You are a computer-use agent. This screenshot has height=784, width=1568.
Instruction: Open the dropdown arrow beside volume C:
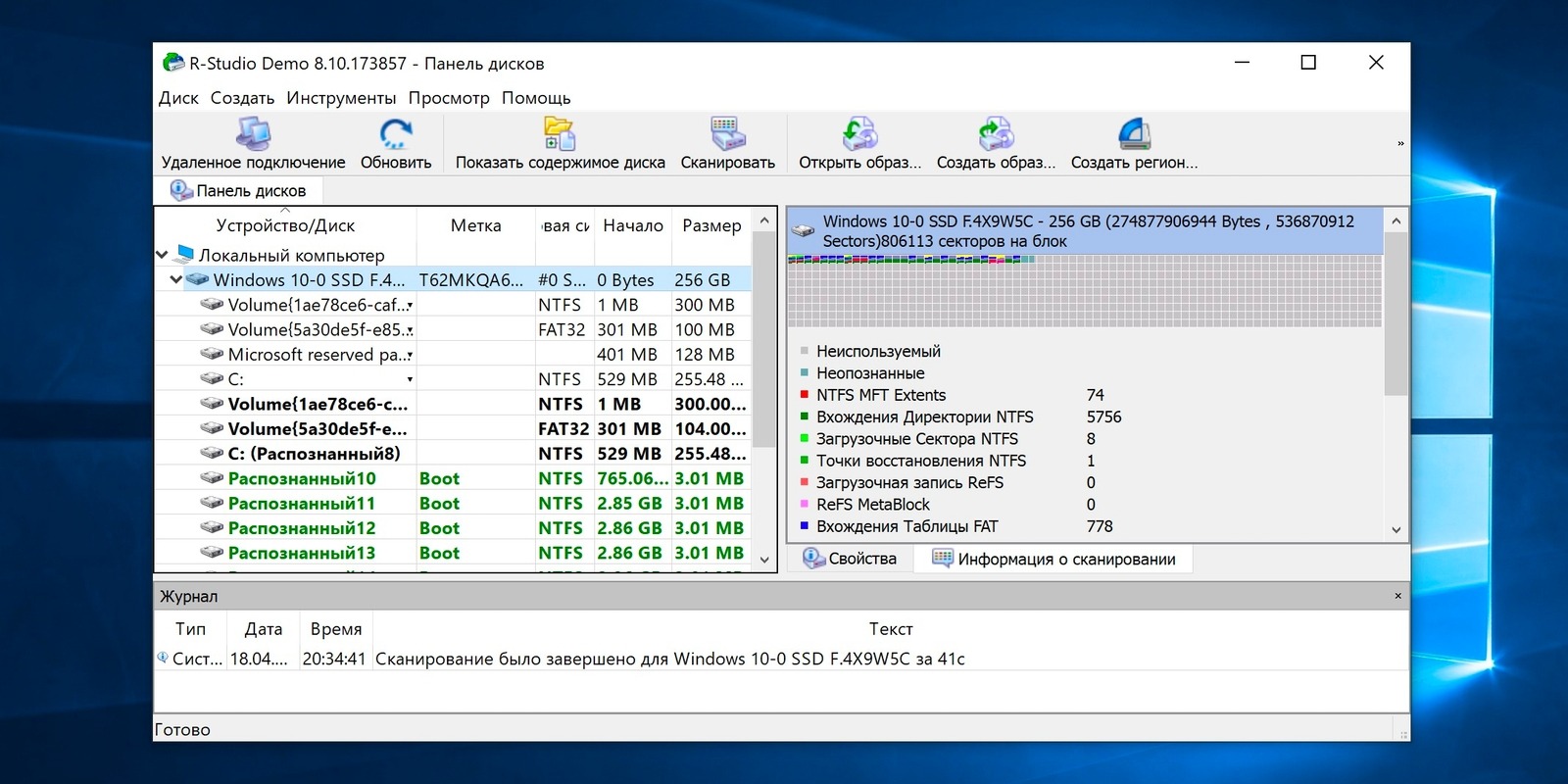410,379
